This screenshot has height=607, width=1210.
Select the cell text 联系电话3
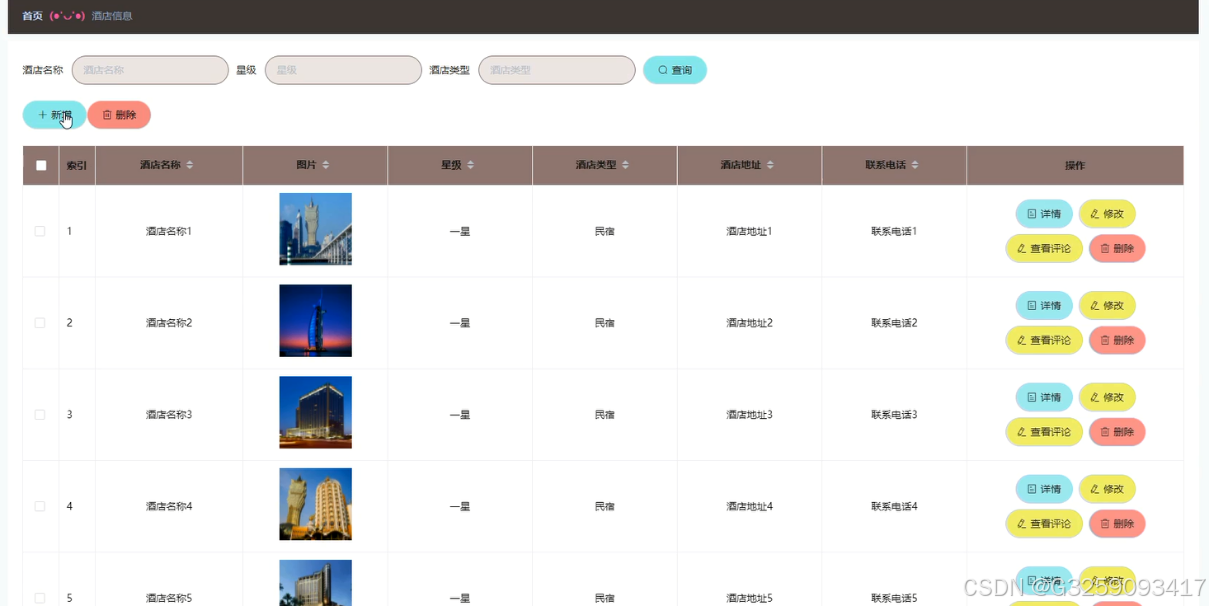pos(894,414)
